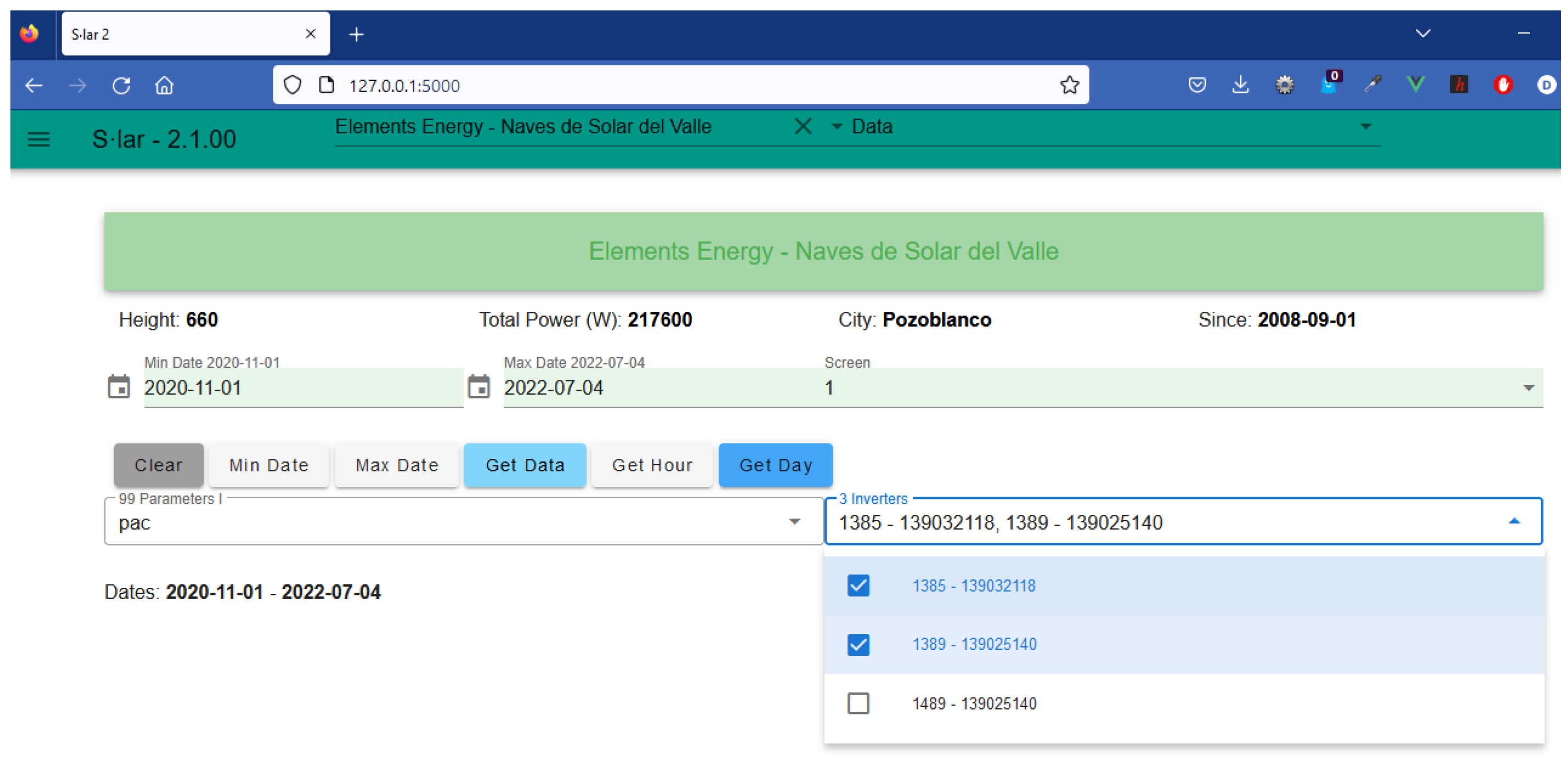1568x758 pixels.
Task: Uncheck inverter 1385 - 139032118
Action: [858, 585]
